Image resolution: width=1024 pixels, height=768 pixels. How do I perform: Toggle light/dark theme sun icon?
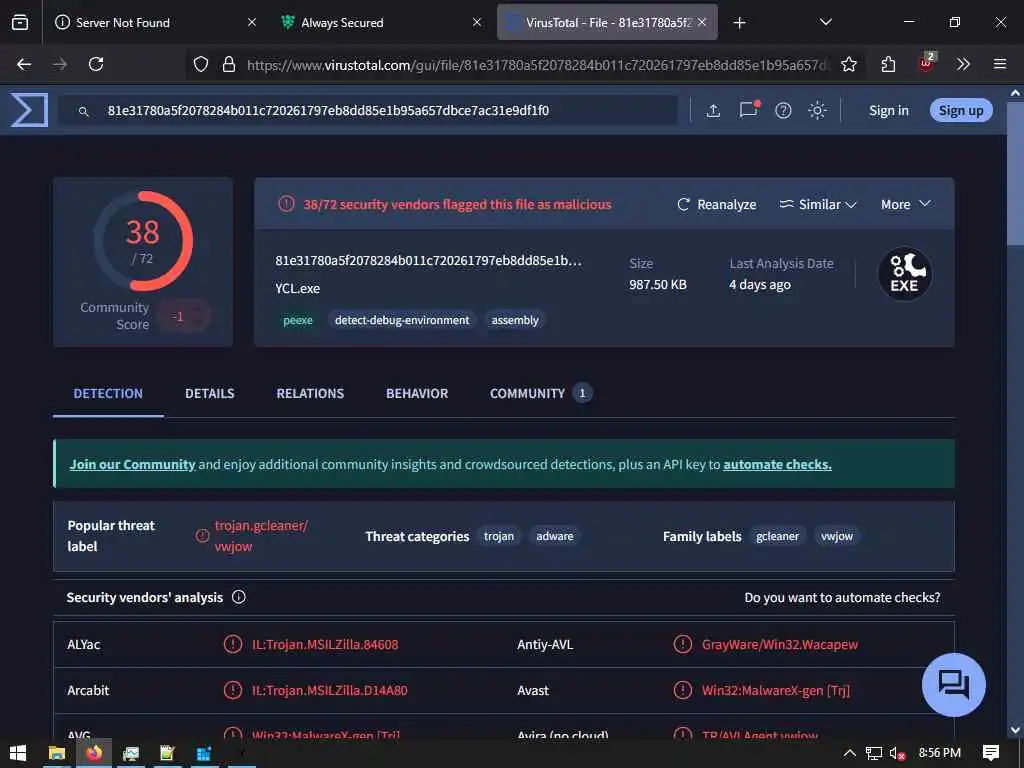(817, 110)
